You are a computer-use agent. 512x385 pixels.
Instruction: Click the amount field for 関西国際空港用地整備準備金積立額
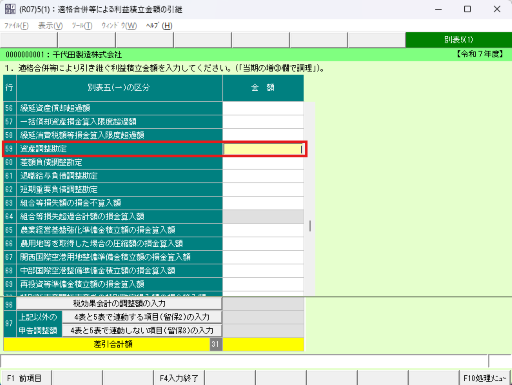(x=263, y=257)
